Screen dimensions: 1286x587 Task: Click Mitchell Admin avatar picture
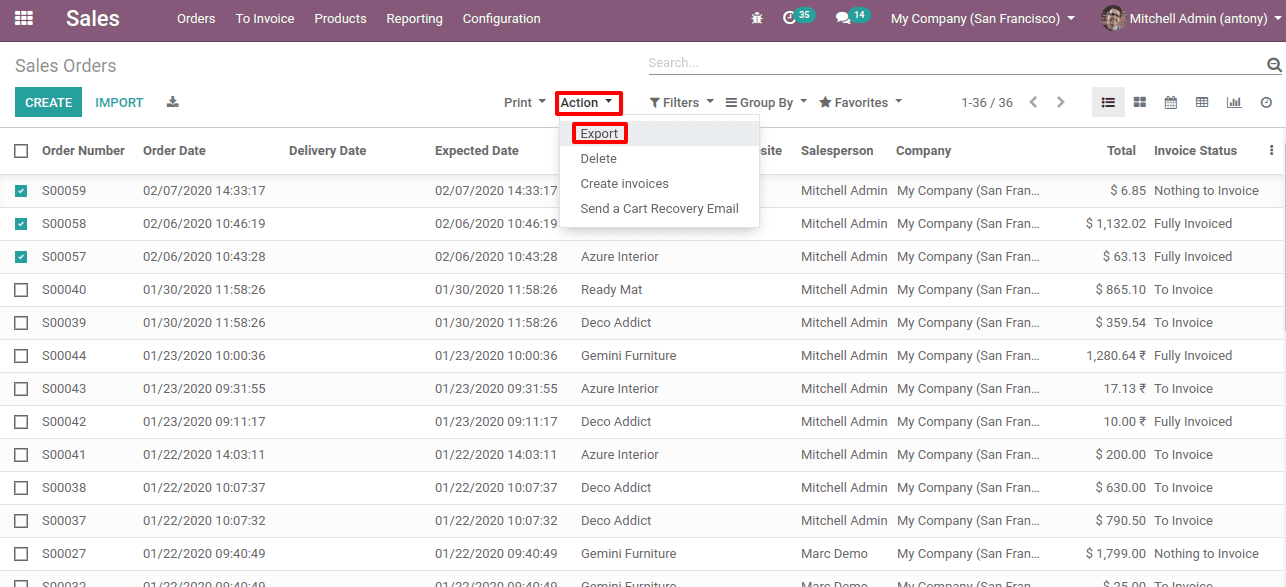click(x=1112, y=18)
